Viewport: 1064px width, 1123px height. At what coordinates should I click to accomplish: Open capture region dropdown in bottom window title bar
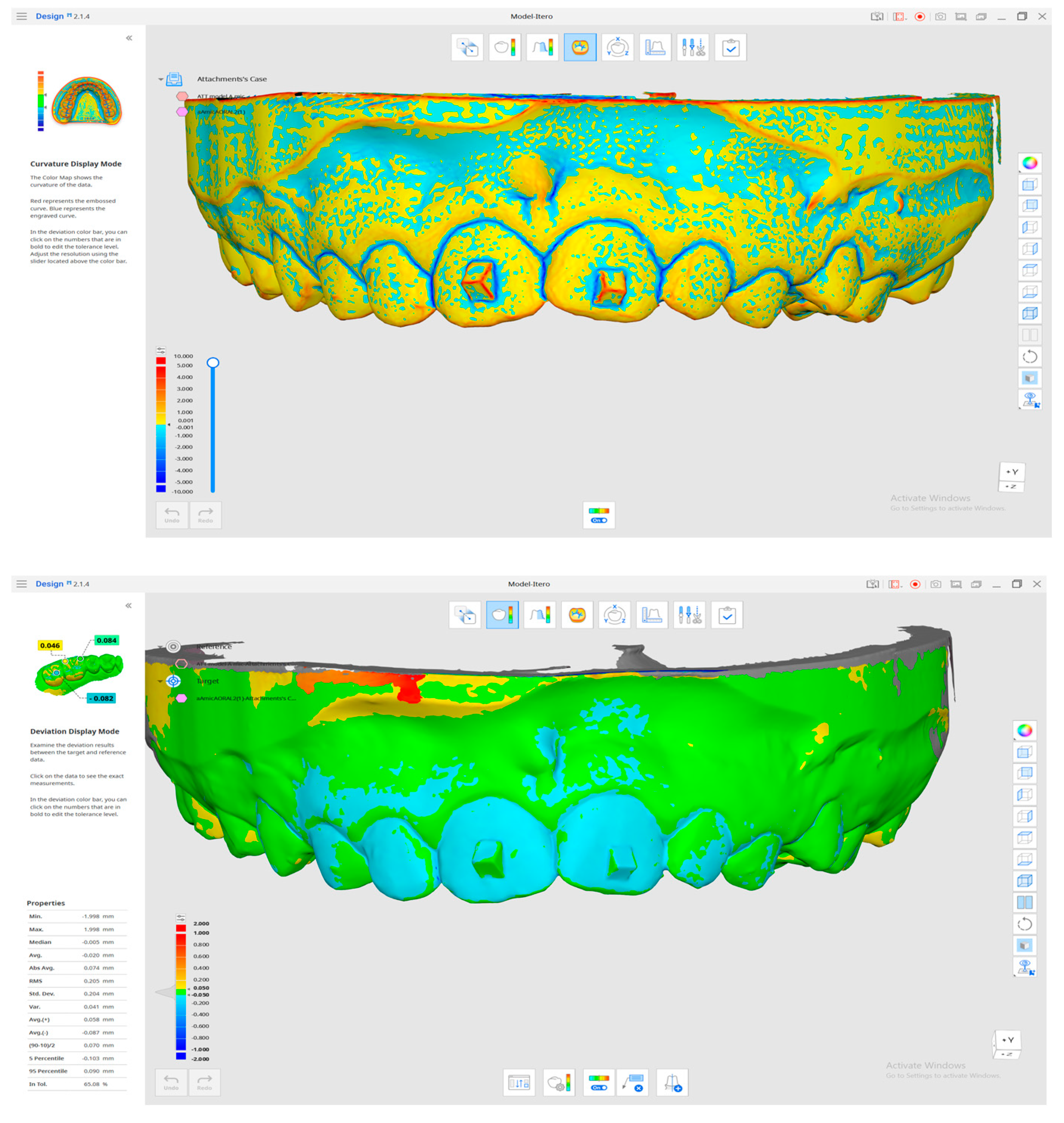click(x=895, y=584)
